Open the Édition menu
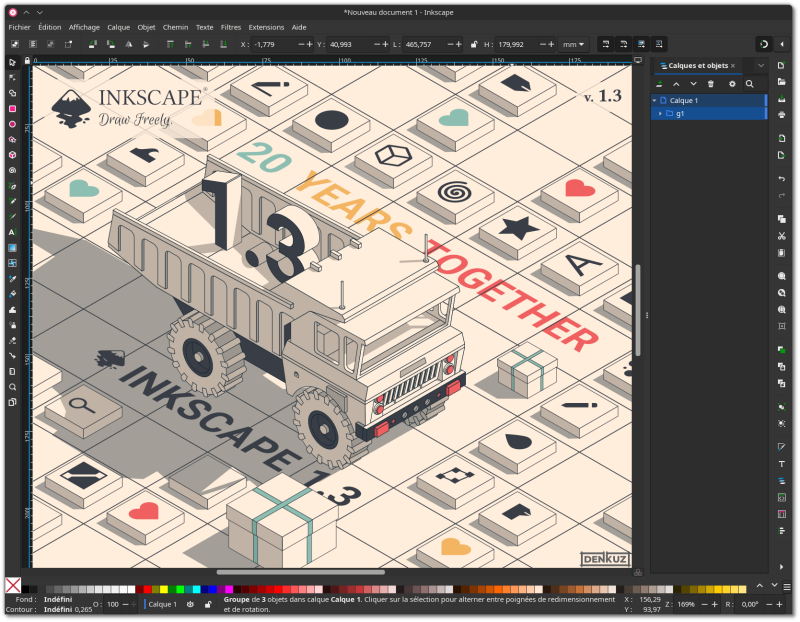Viewport: 800px width, 622px height. pos(49,27)
